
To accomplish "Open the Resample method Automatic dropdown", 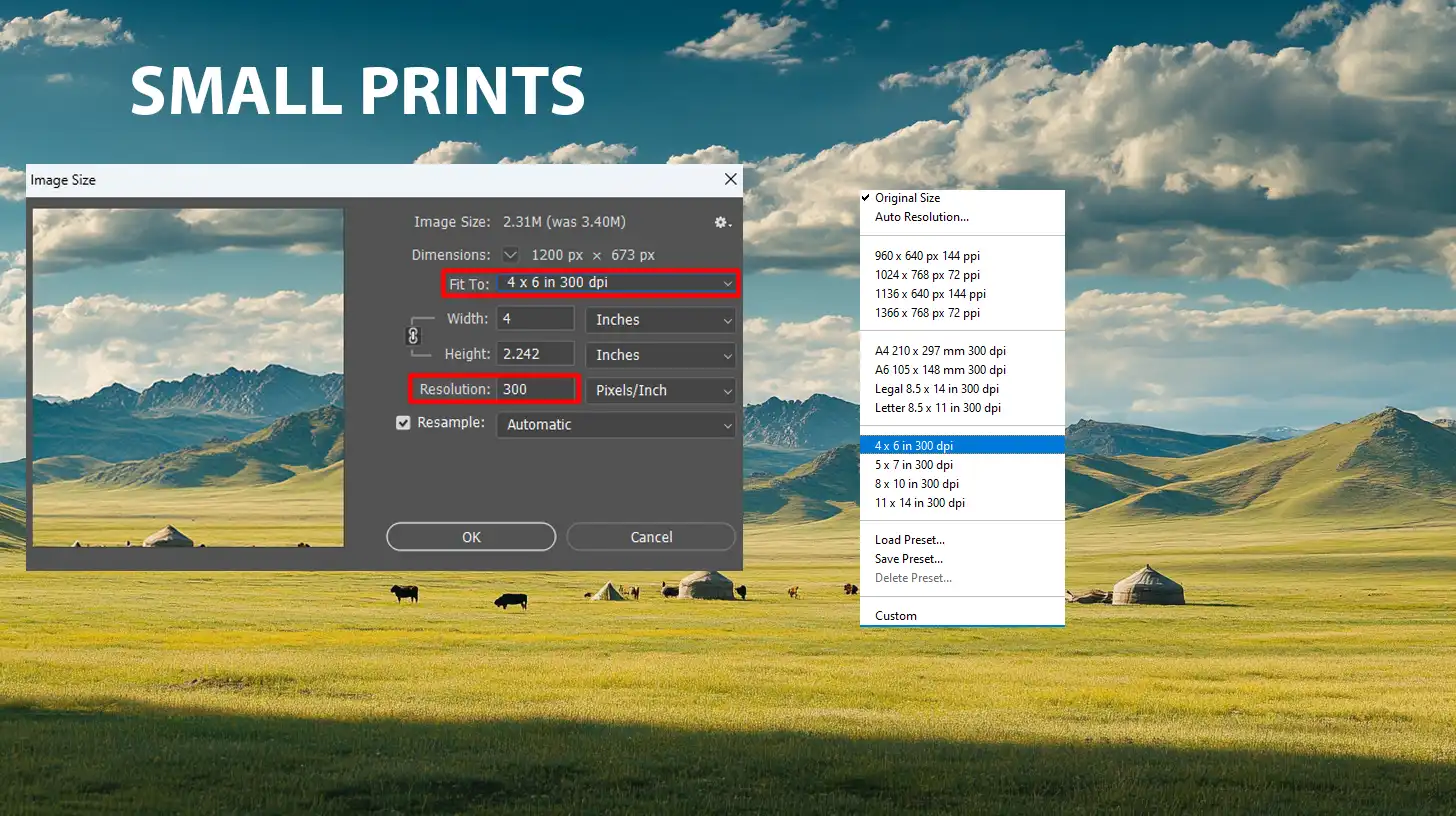I will point(616,424).
